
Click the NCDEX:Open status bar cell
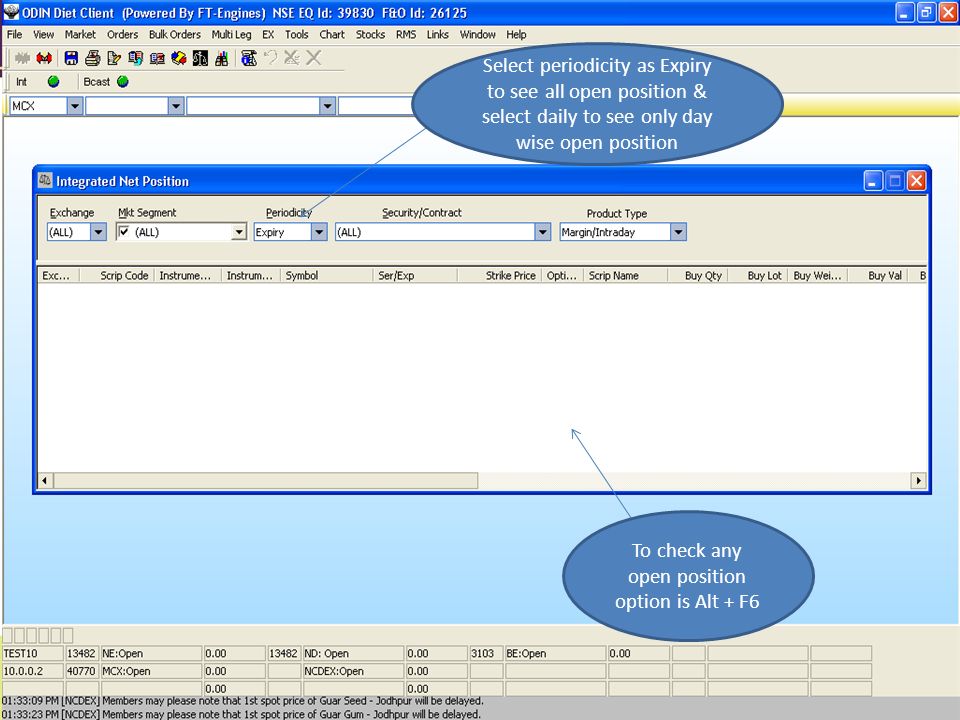pyautogui.click(x=353, y=671)
